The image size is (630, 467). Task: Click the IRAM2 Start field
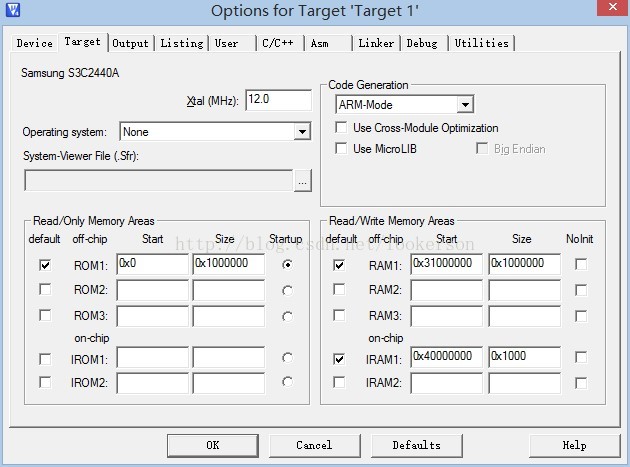[446, 383]
